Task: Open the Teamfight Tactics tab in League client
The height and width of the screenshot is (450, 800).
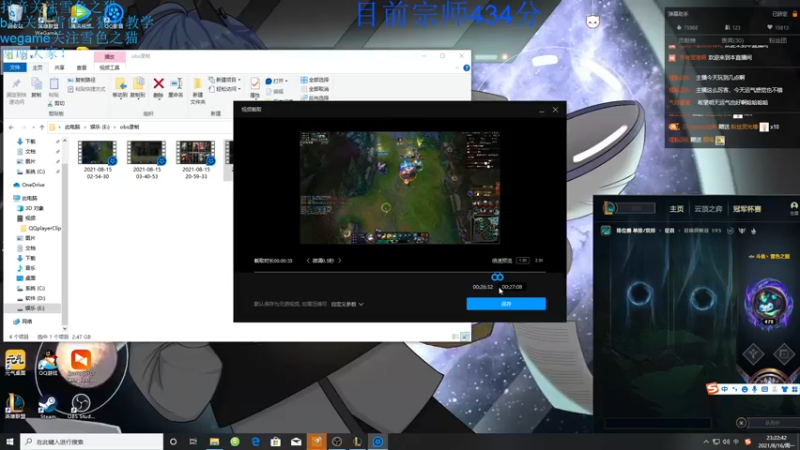Action: (x=708, y=209)
